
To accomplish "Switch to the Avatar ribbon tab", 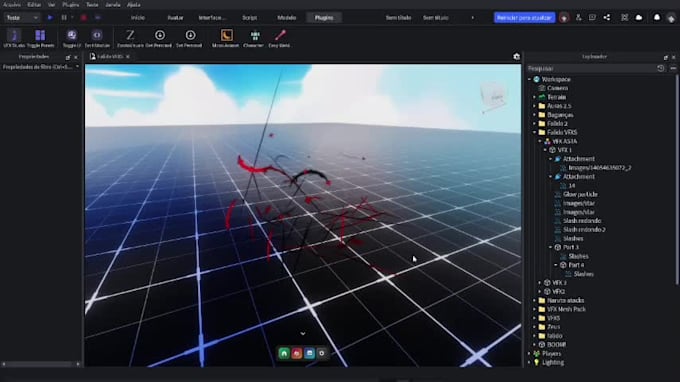I will point(175,18).
